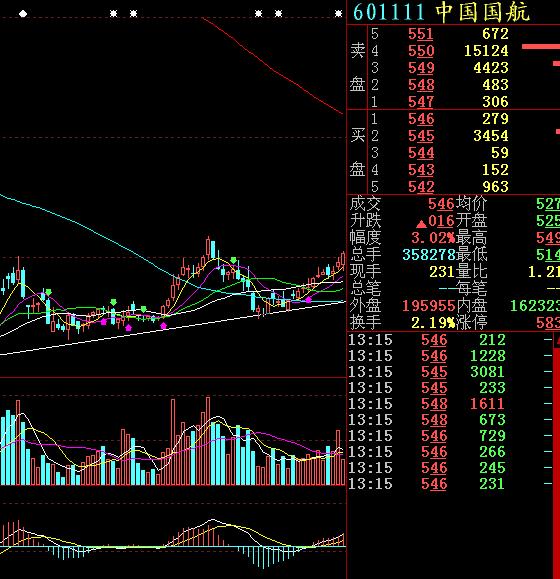
Task: Click buy volume 279
Action: 495,119
